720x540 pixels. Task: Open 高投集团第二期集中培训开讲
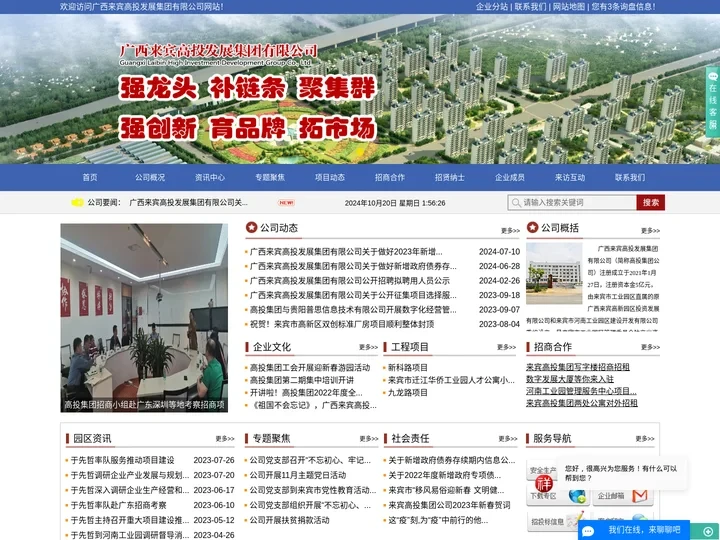tap(302, 380)
